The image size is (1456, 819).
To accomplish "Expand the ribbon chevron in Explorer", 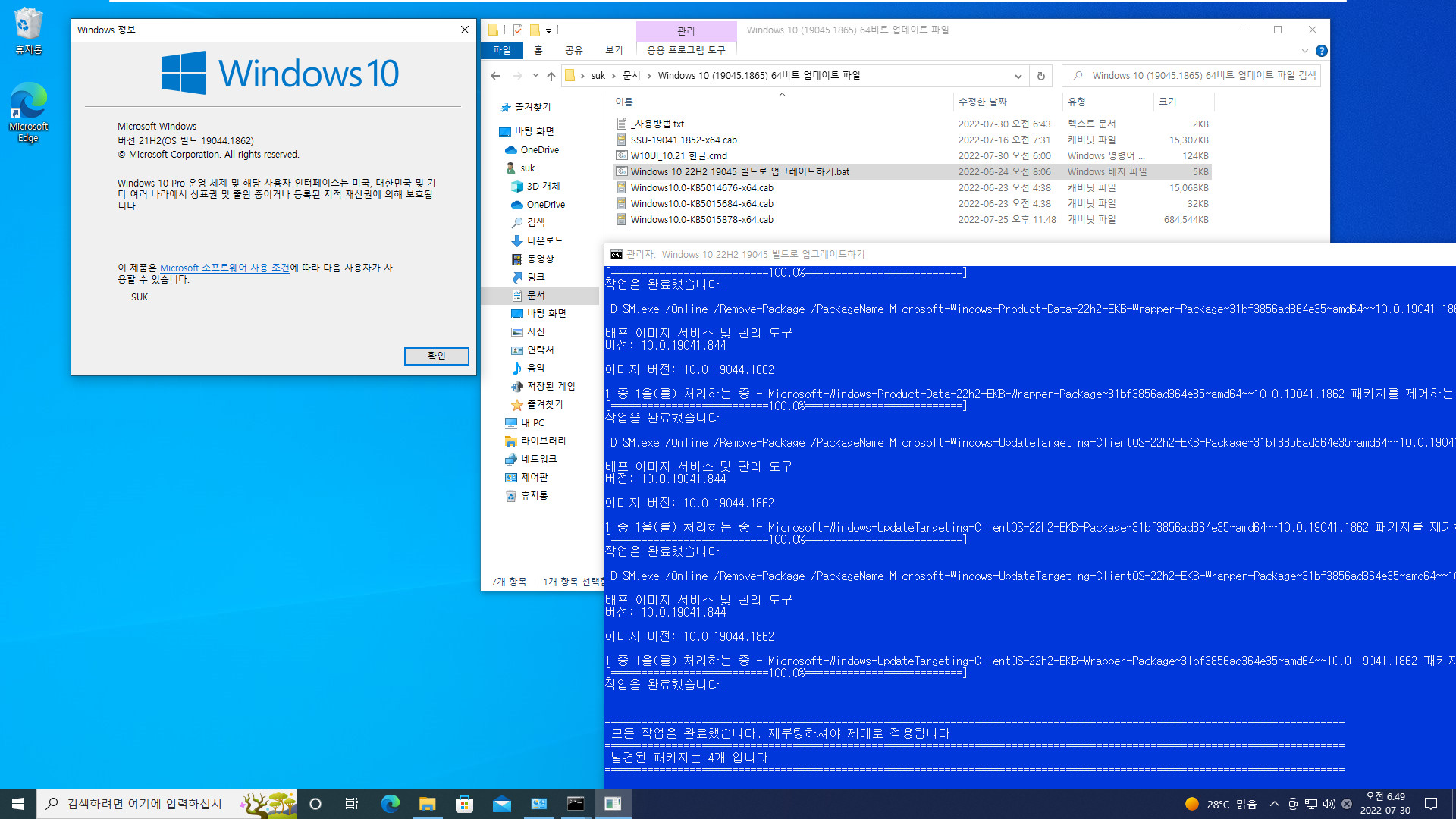I will [x=1304, y=51].
